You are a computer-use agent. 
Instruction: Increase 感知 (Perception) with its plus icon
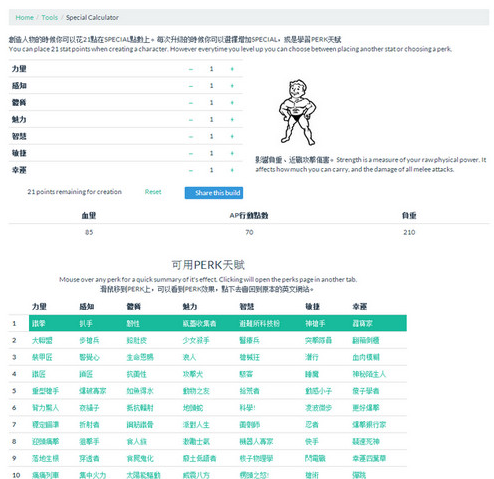click(x=232, y=86)
